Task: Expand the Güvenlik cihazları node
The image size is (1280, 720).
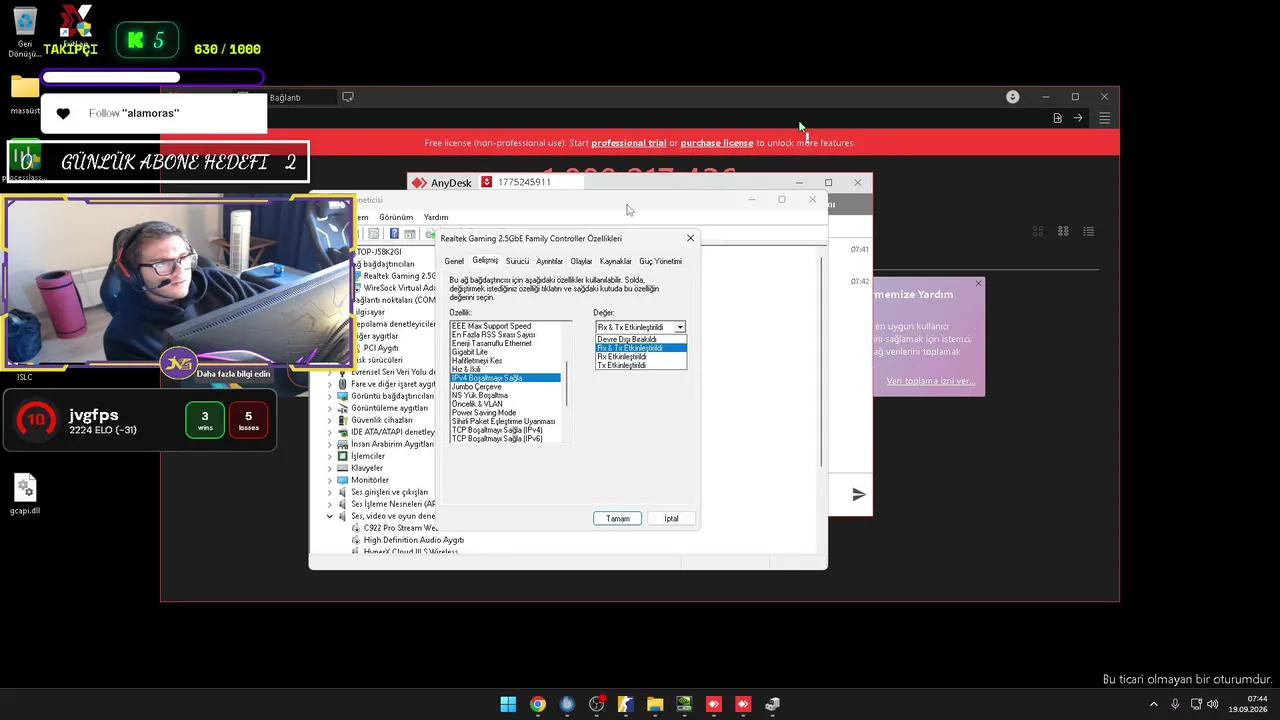Action: tap(330, 420)
